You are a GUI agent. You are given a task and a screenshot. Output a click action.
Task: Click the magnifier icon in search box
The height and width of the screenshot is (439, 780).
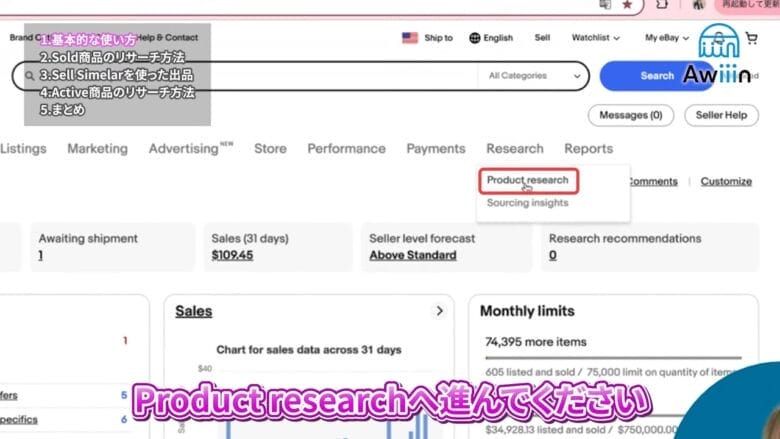[x=30, y=76]
